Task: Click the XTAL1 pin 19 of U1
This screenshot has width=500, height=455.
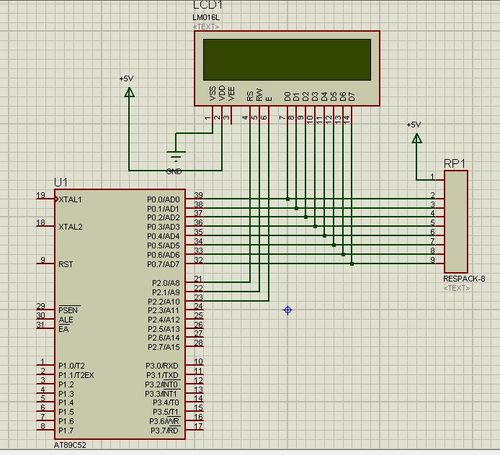Action: click(x=46, y=199)
